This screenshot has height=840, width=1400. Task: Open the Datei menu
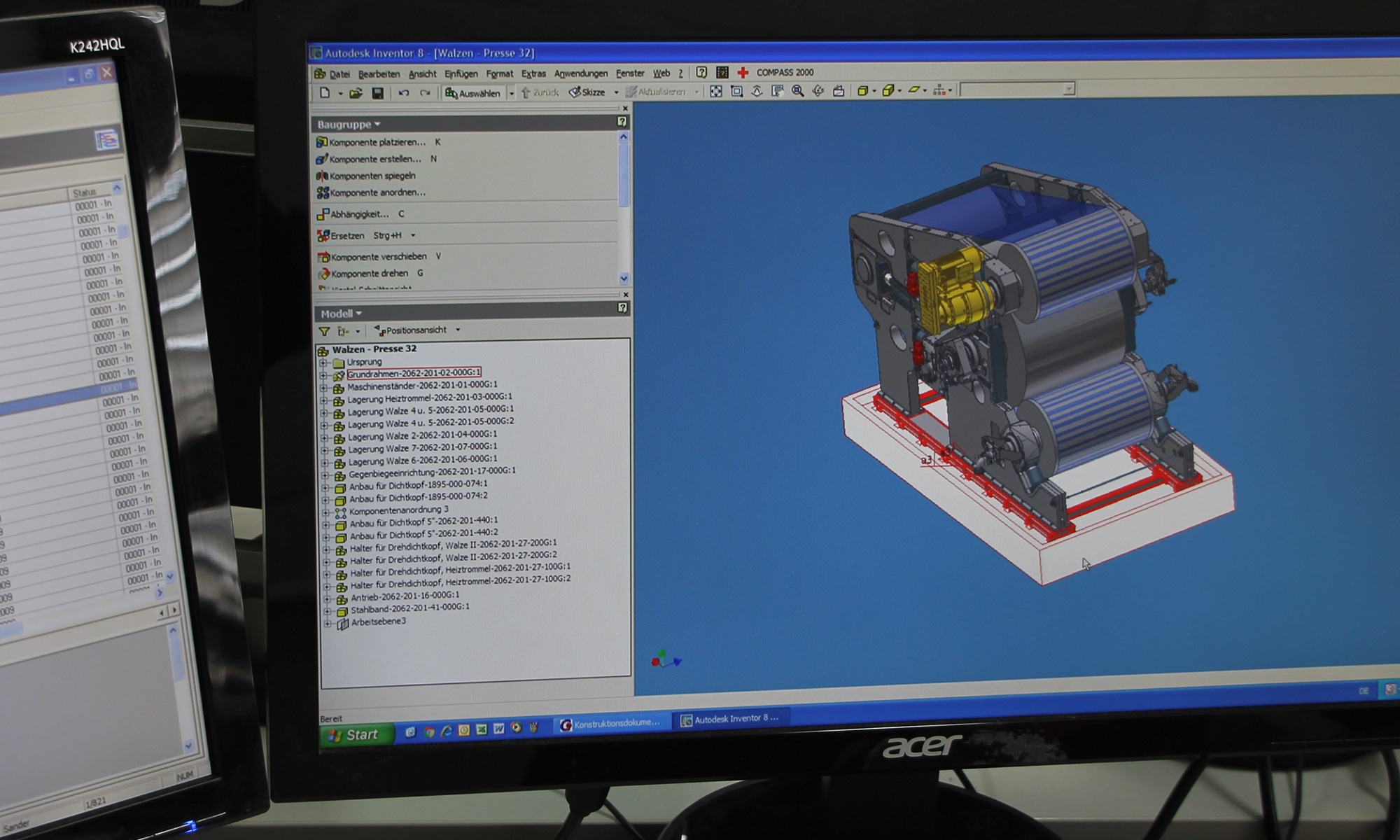click(x=339, y=74)
